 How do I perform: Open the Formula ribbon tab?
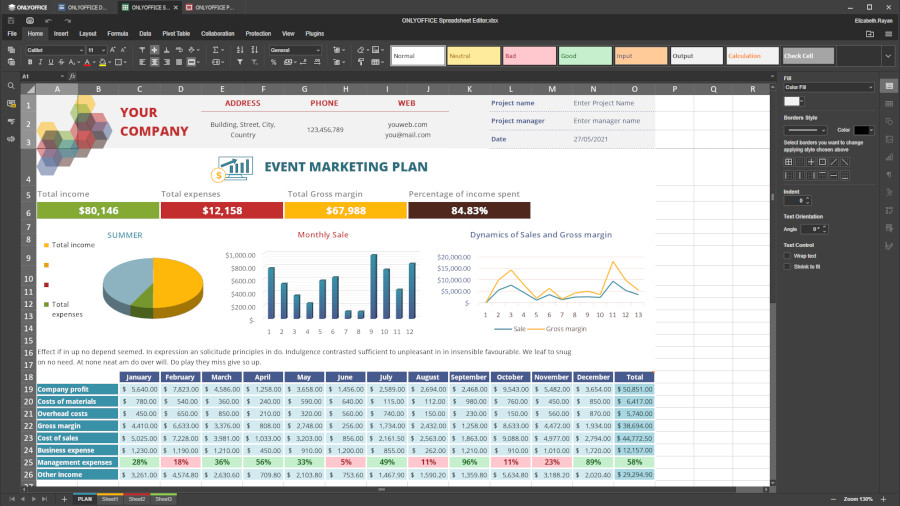click(118, 33)
